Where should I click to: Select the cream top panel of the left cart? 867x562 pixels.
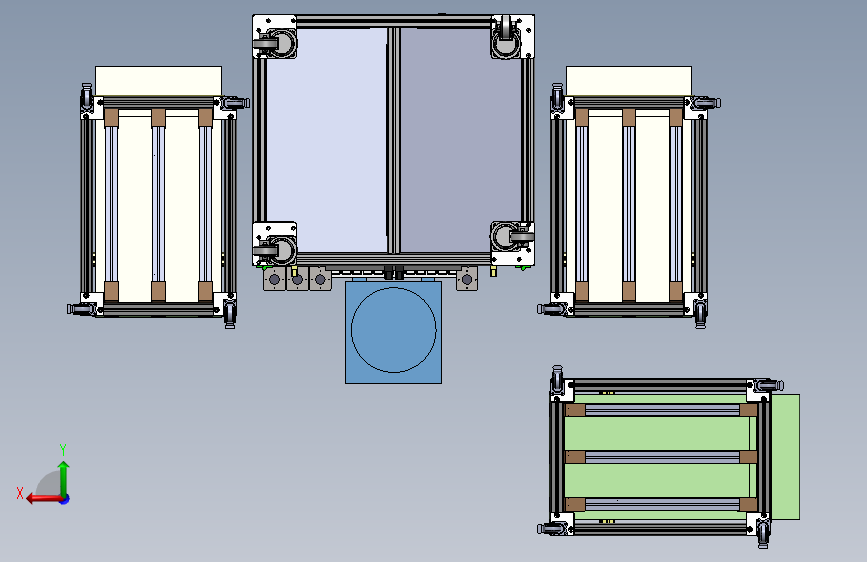[158, 81]
